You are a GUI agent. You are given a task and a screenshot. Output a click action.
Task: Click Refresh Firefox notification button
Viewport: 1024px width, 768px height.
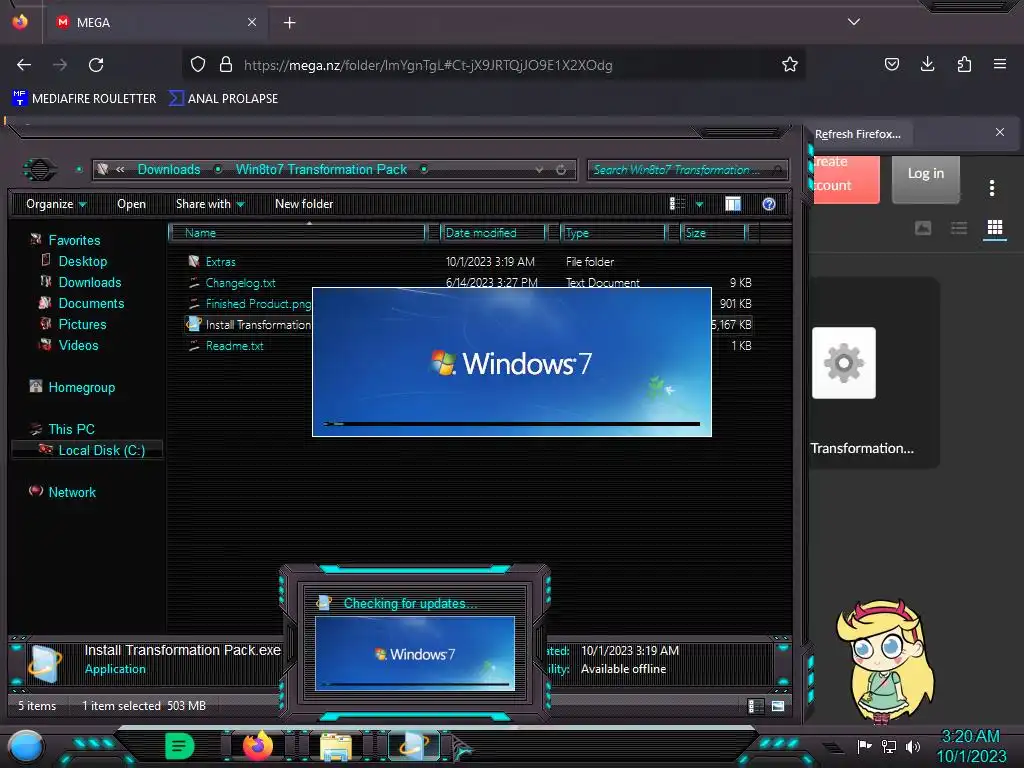point(857,134)
